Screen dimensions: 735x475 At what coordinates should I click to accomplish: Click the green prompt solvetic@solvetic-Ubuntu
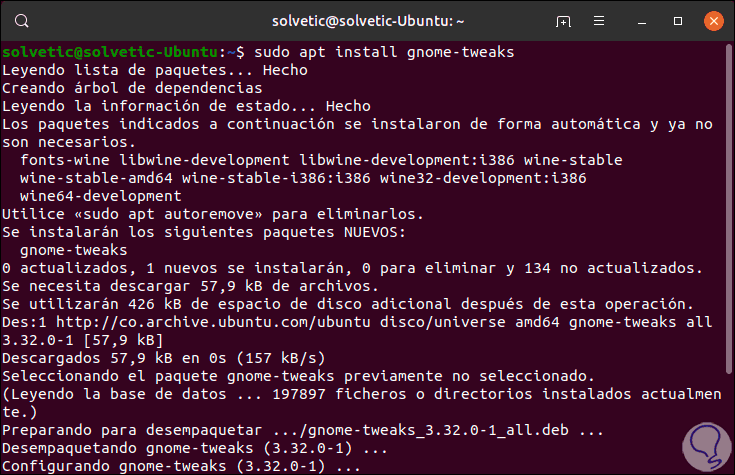110,52
